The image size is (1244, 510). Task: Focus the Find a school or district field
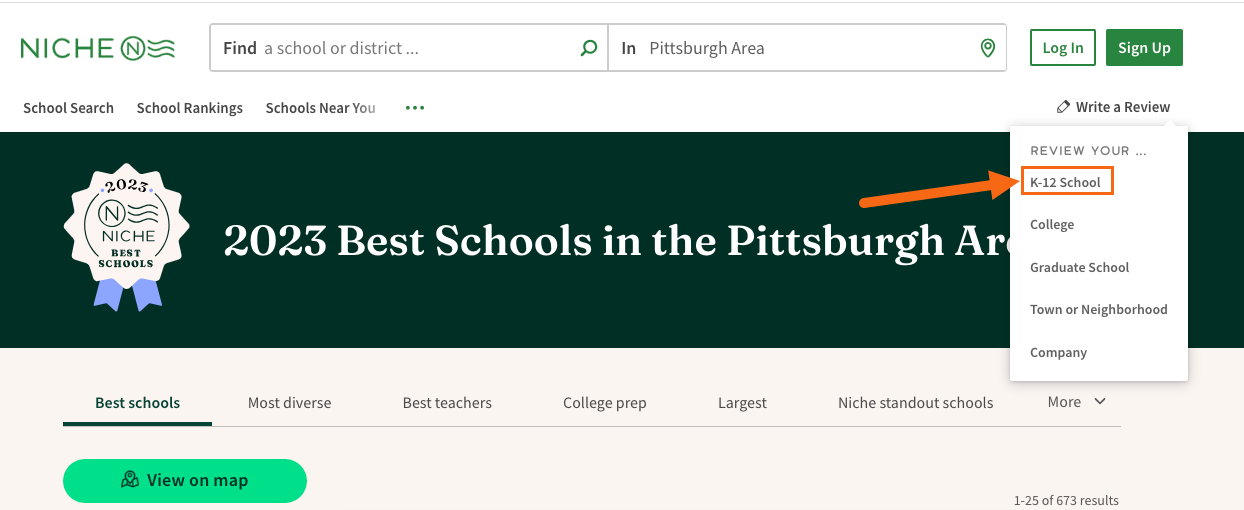point(408,48)
